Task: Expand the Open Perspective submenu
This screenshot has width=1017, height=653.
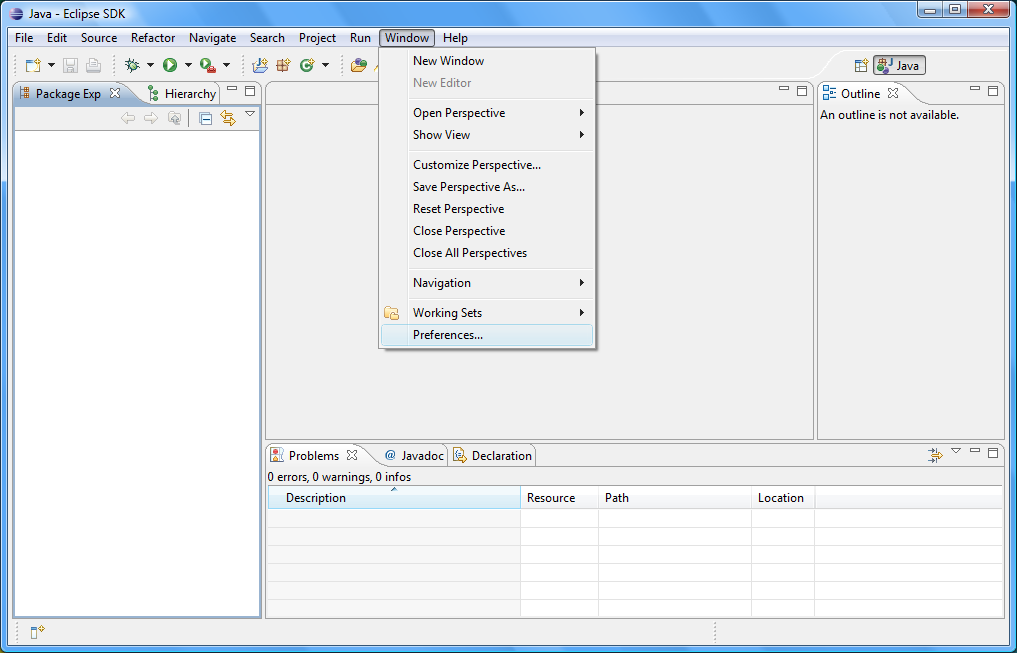Action: [x=486, y=113]
